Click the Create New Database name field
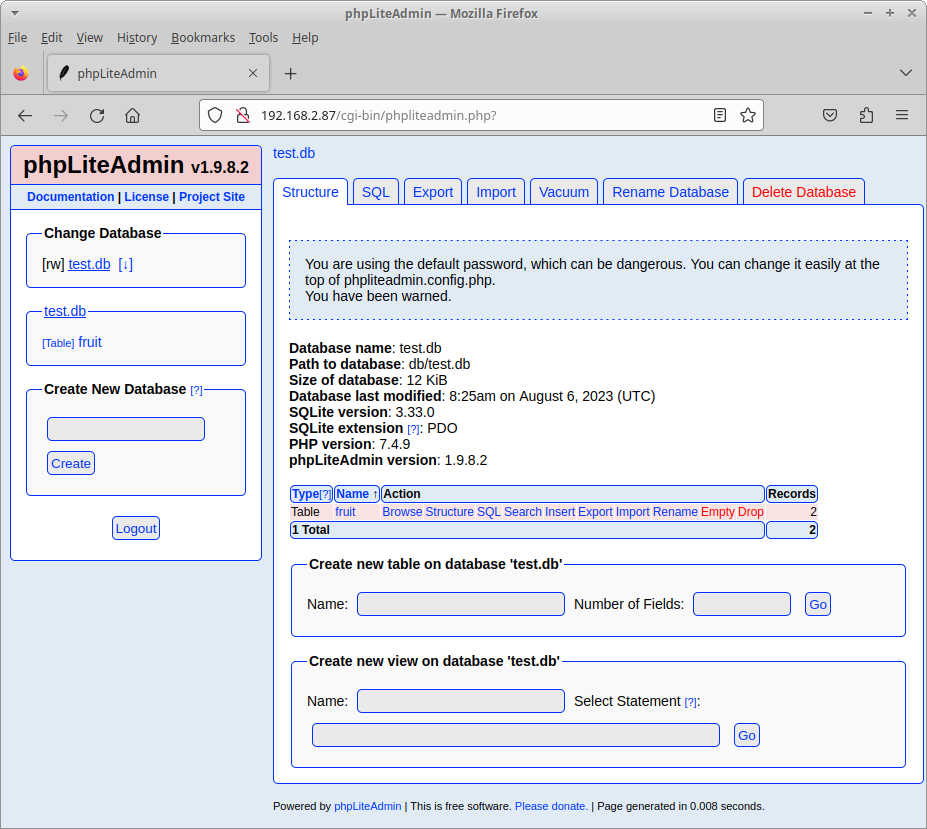 point(126,429)
